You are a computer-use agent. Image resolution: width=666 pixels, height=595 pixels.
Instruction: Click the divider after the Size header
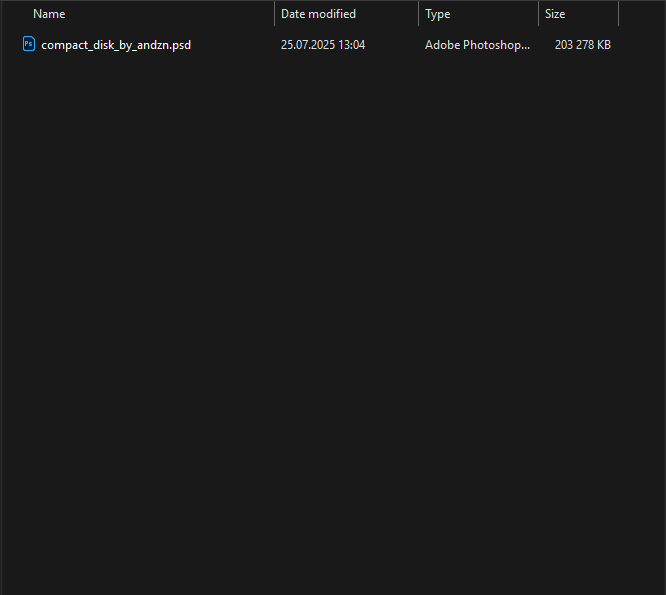(618, 14)
